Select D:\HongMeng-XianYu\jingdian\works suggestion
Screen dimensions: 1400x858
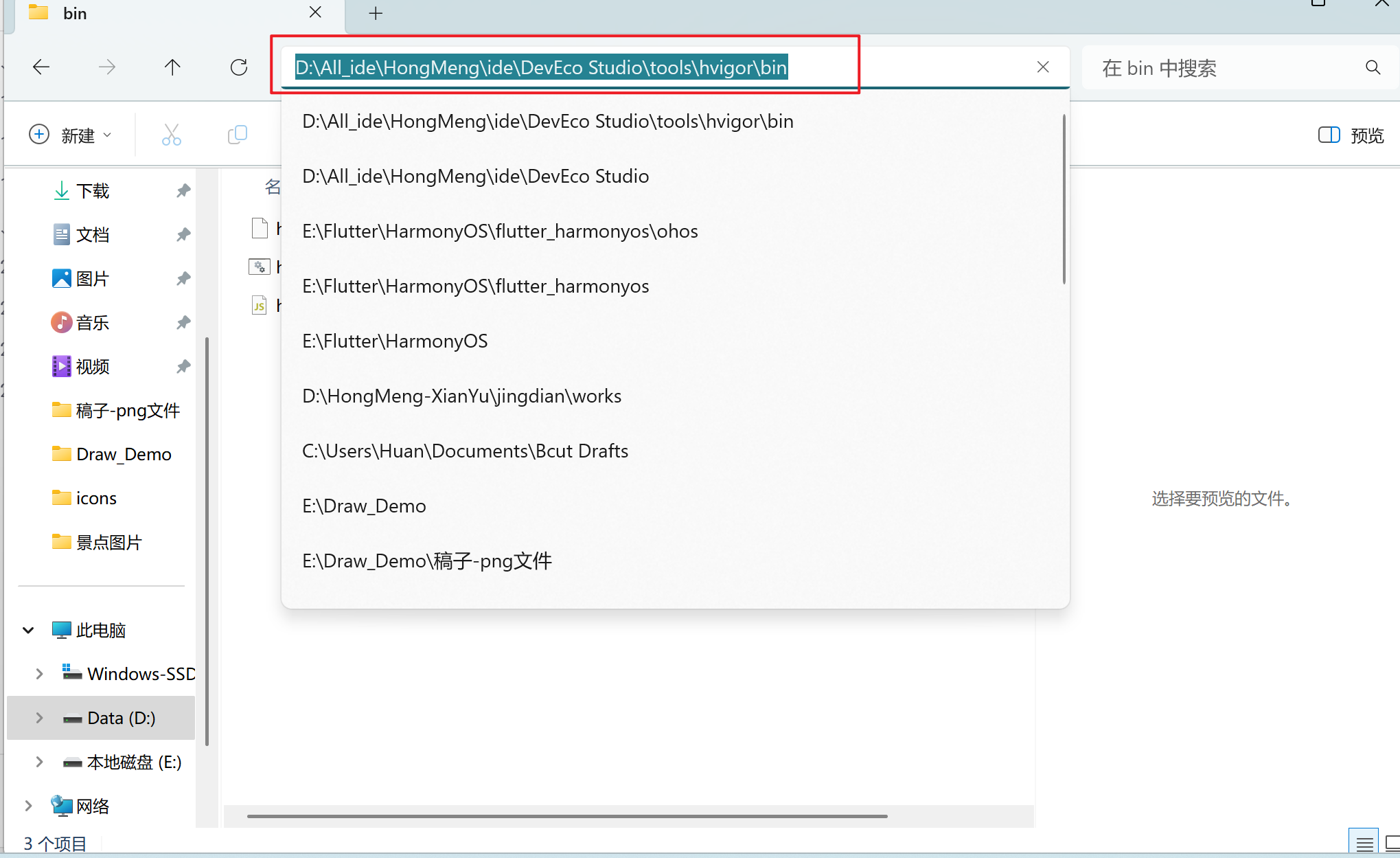461,396
